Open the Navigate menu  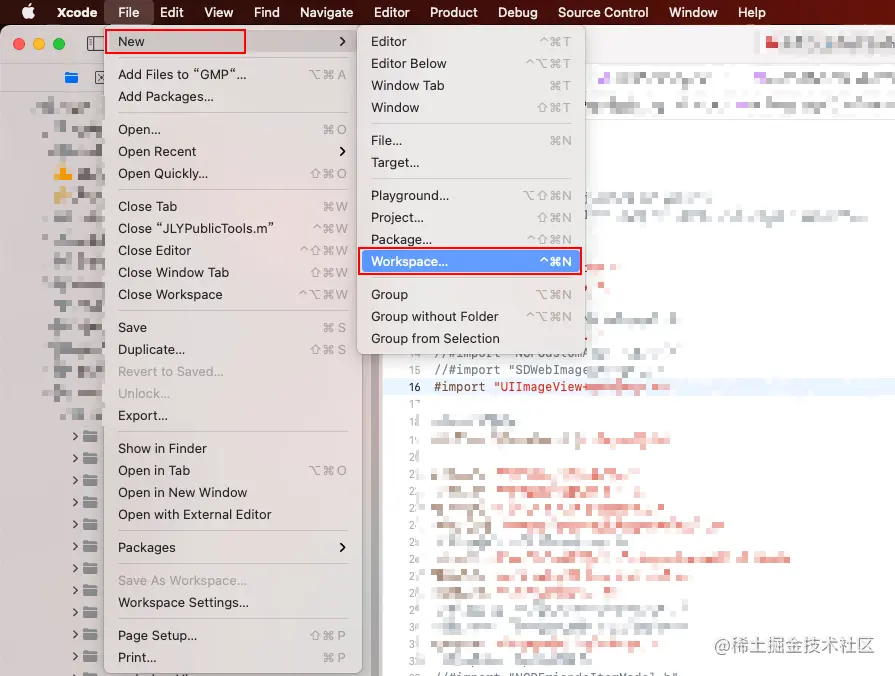326,12
